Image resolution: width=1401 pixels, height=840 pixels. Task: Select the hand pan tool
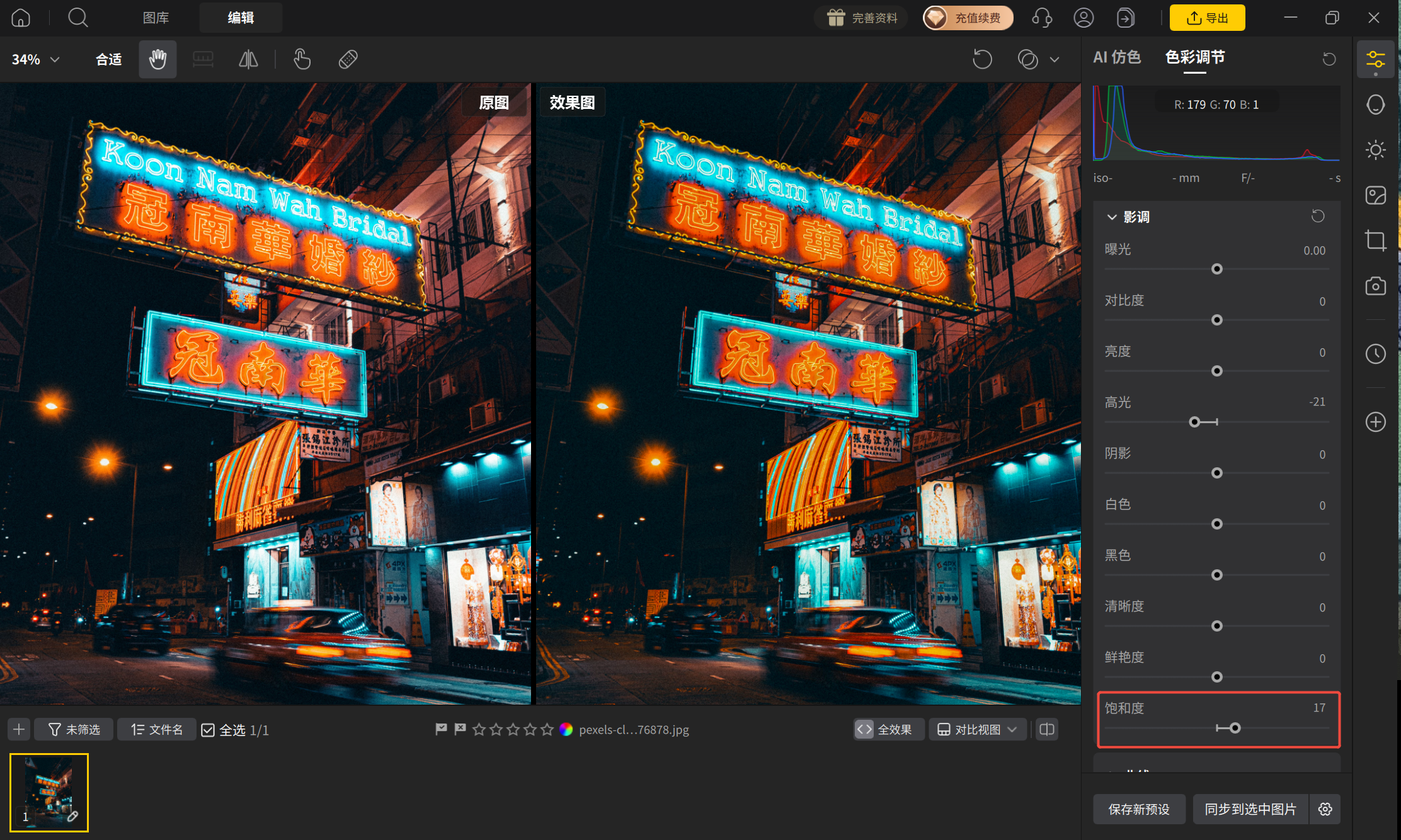tap(157, 59)
